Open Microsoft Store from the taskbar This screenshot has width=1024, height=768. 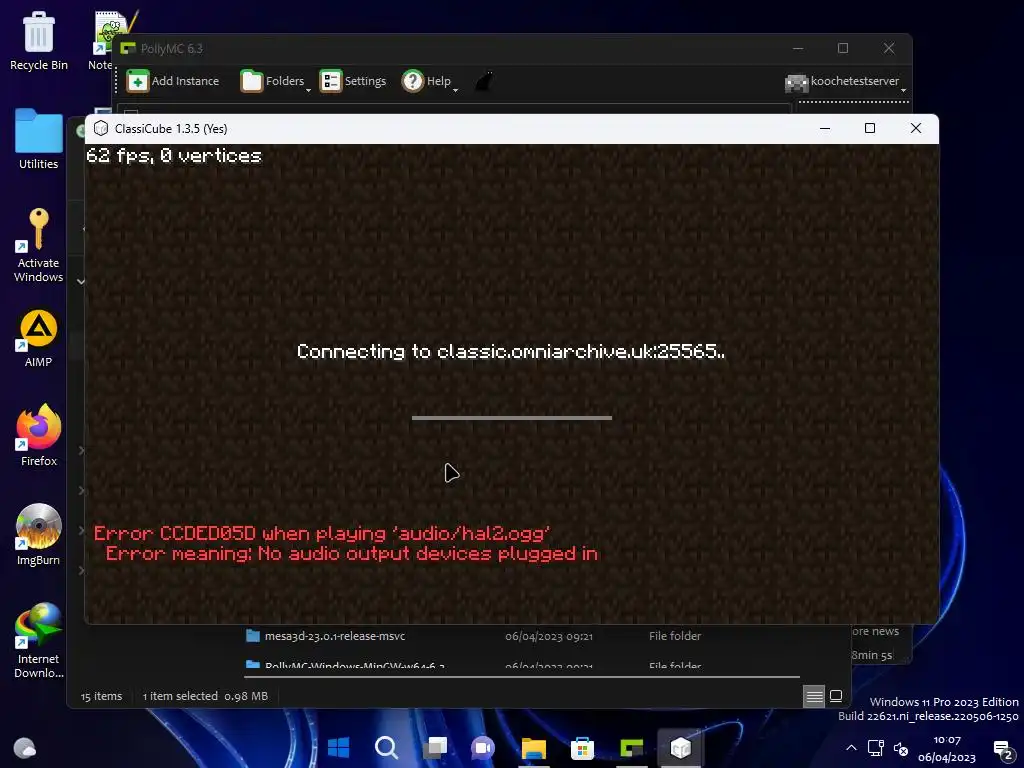point(582,748)
